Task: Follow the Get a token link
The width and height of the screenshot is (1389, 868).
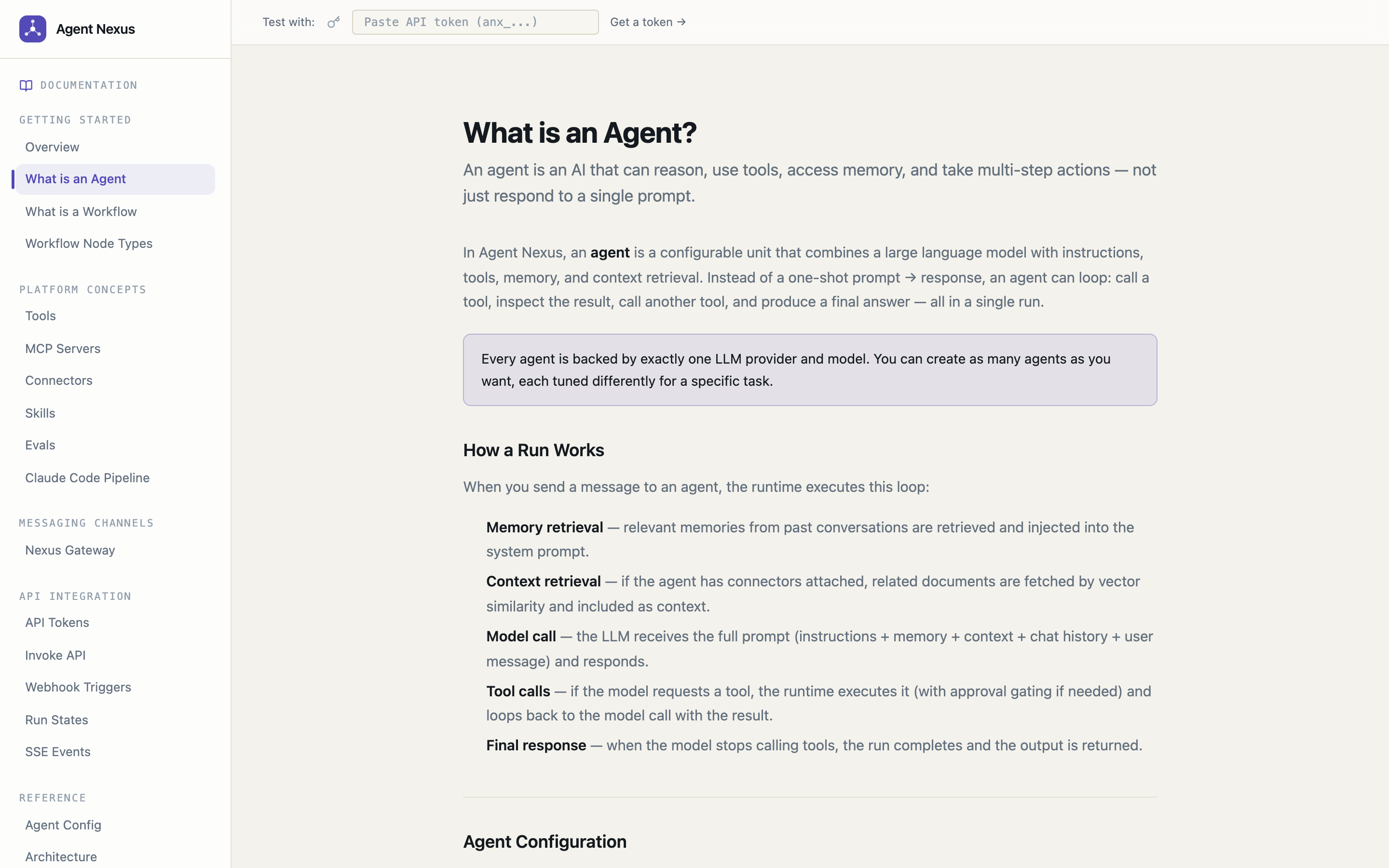Action: click(648, 22)
